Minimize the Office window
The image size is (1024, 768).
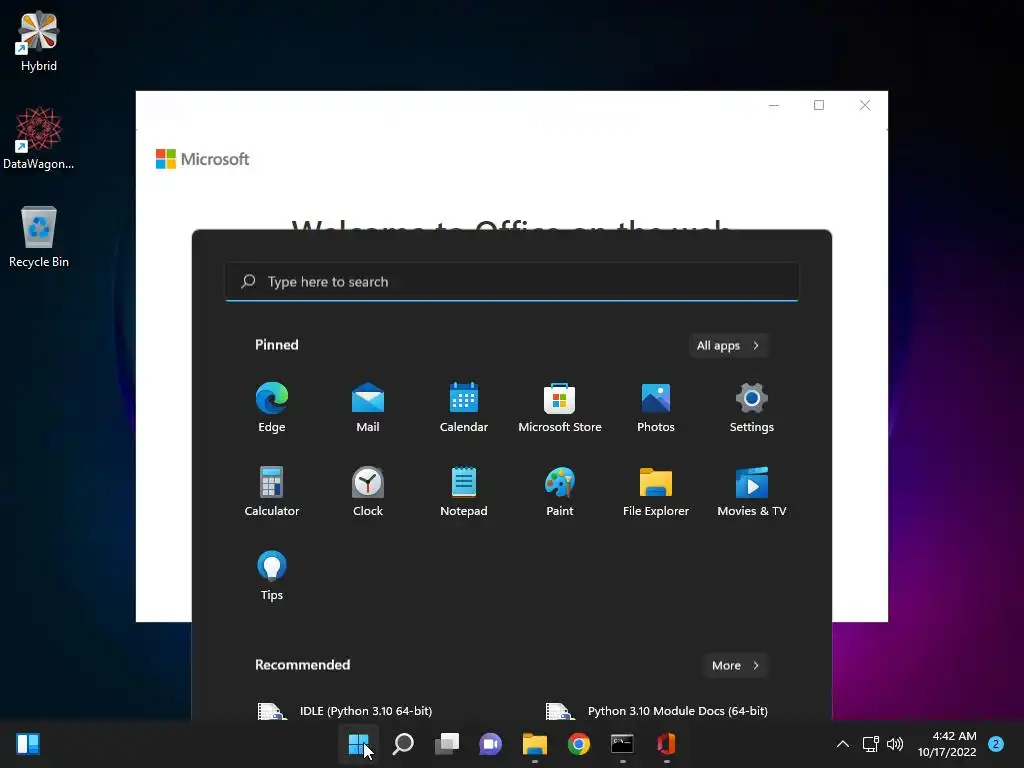[x=774, y=105]
